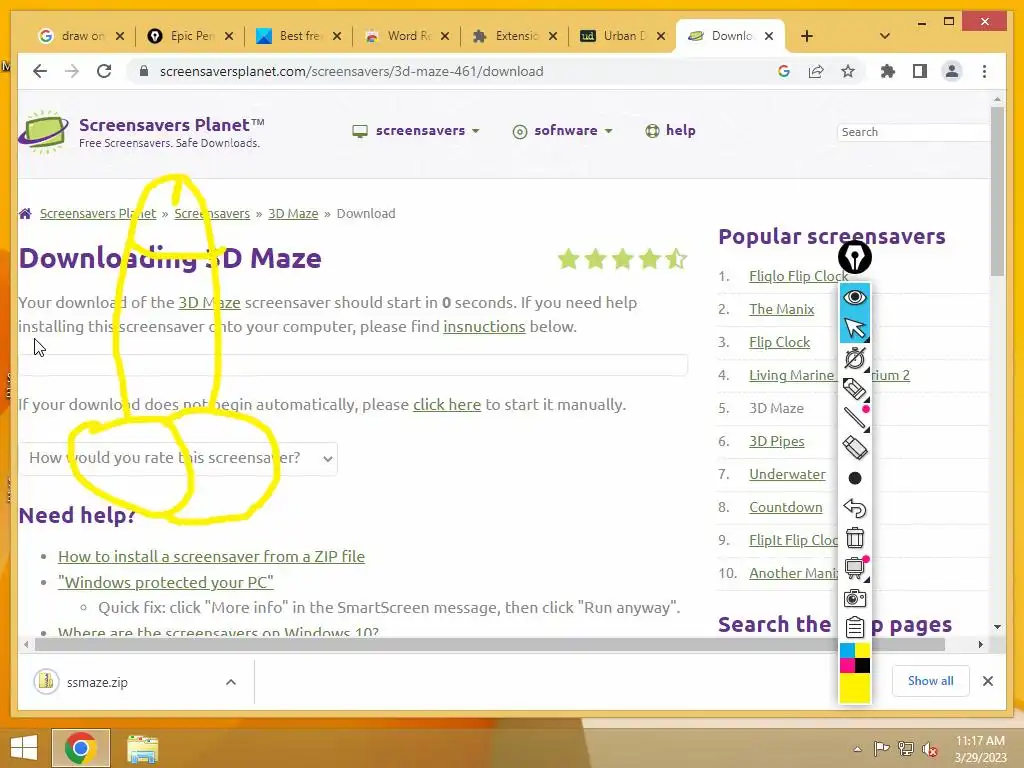This screenshot has height=768, width=1024.
Task: Pick the cyan color swatch
Action: pyautogui.click(x=847, y=650)
